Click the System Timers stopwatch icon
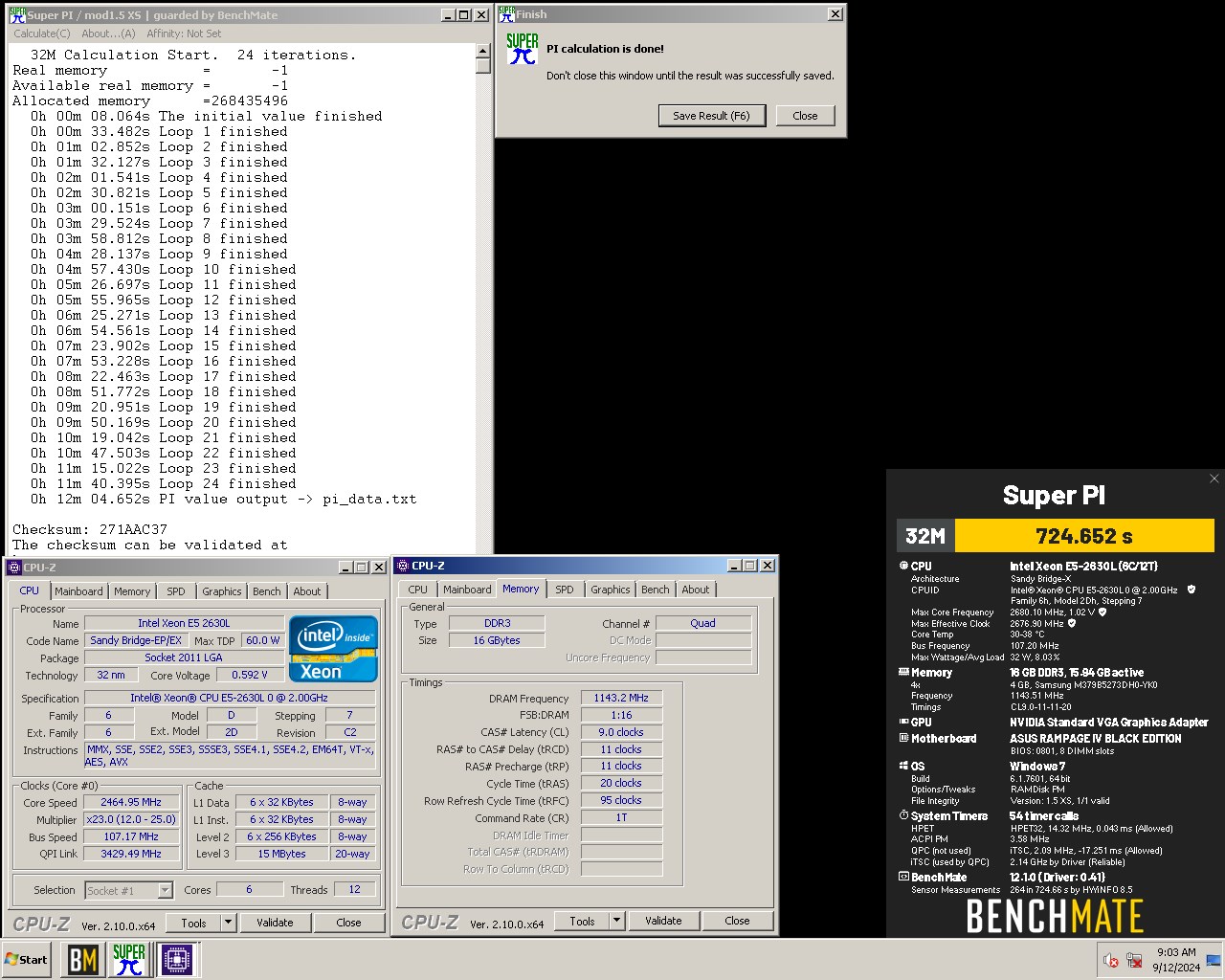Screen dimensions: 1225x980 tap(903, 815)
